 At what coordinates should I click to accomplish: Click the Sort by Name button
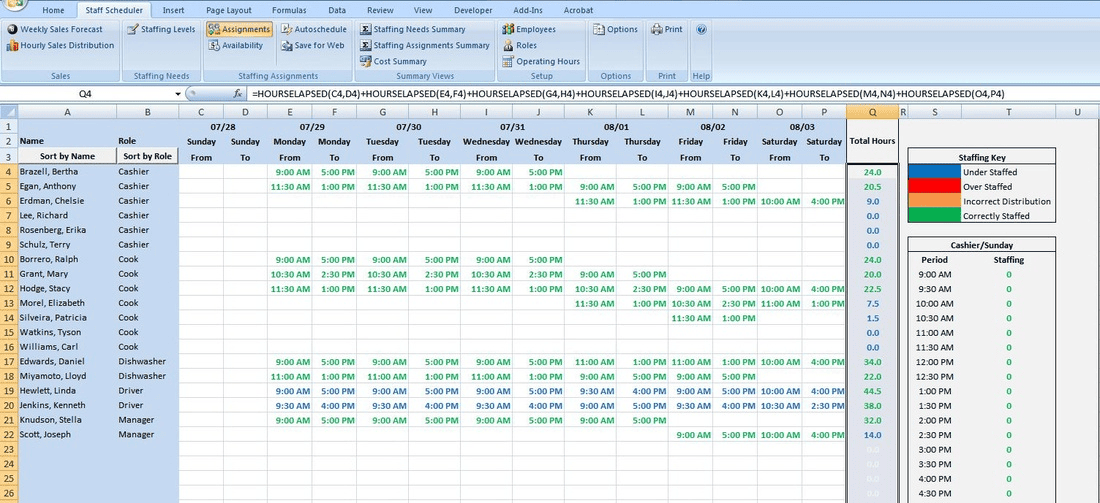coord(67,156)
